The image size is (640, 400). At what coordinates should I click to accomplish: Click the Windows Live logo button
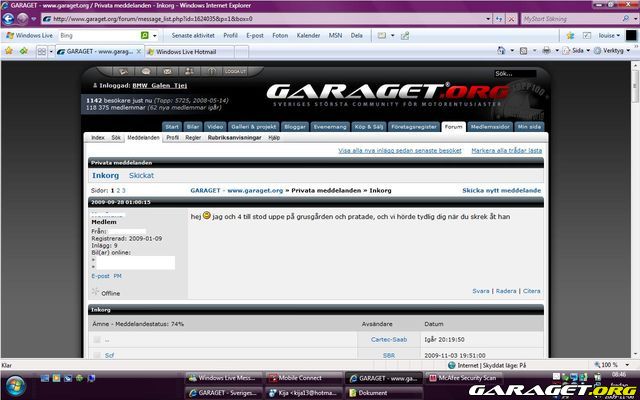29,36
